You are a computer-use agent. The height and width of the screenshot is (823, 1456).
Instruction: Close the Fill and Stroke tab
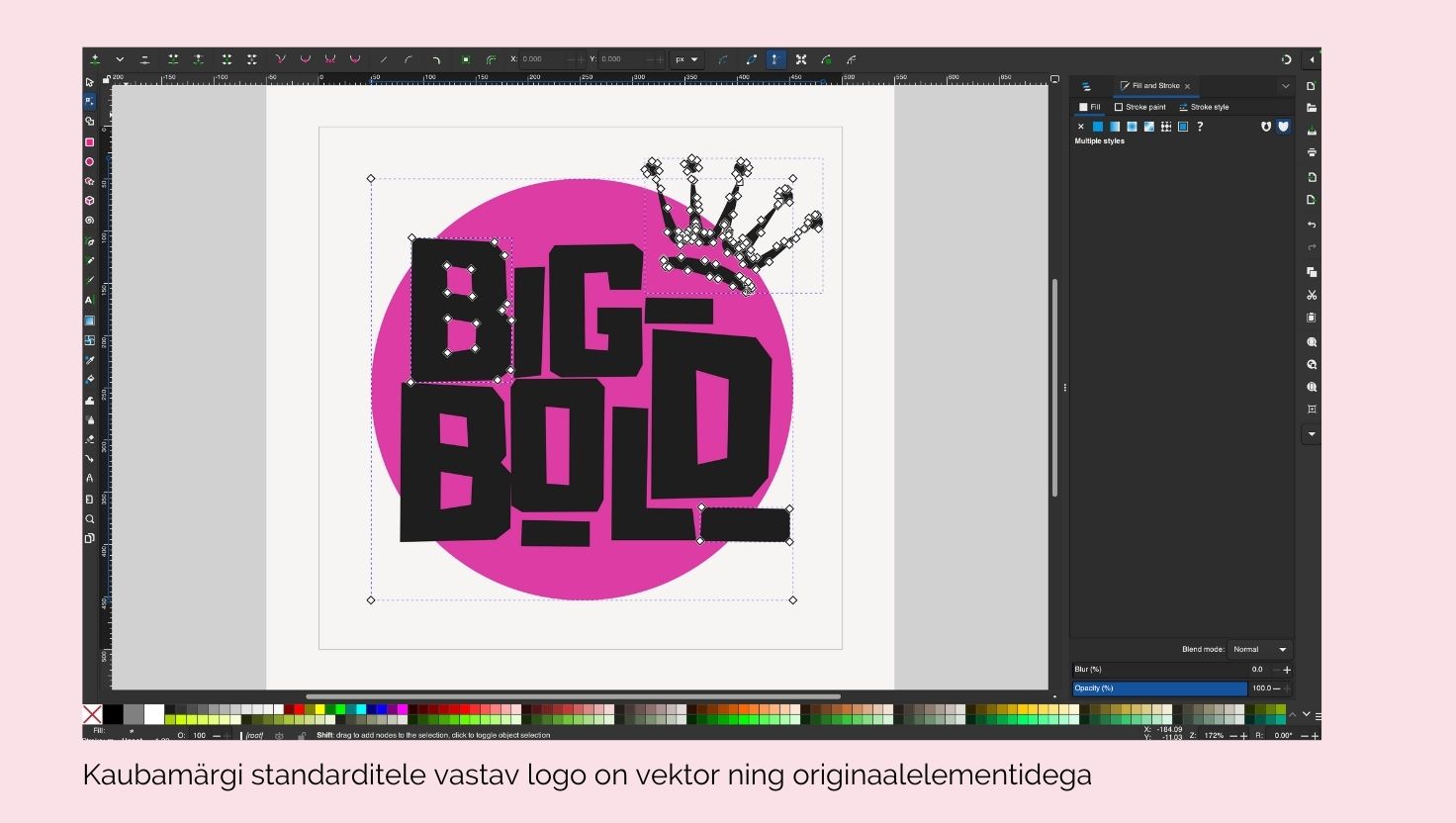(x=1187, y=86)
